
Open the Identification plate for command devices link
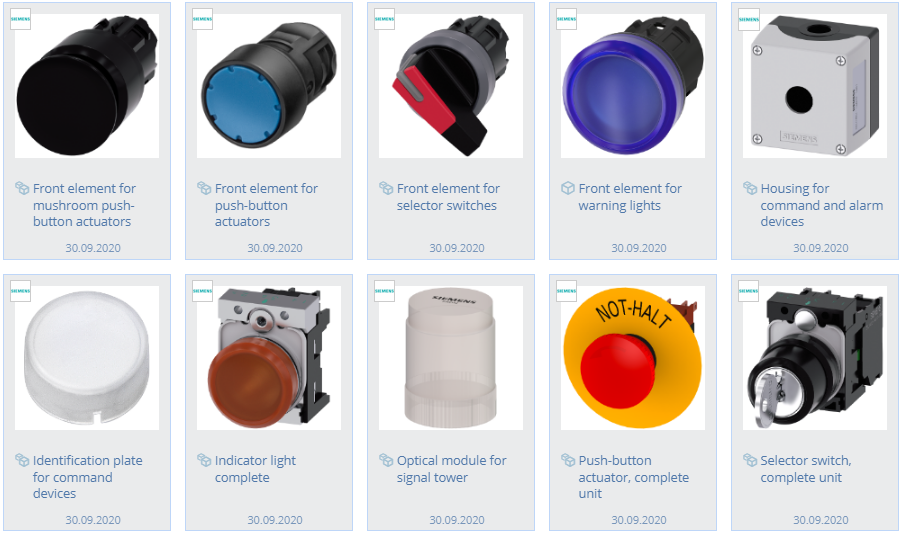click(88, 477)
